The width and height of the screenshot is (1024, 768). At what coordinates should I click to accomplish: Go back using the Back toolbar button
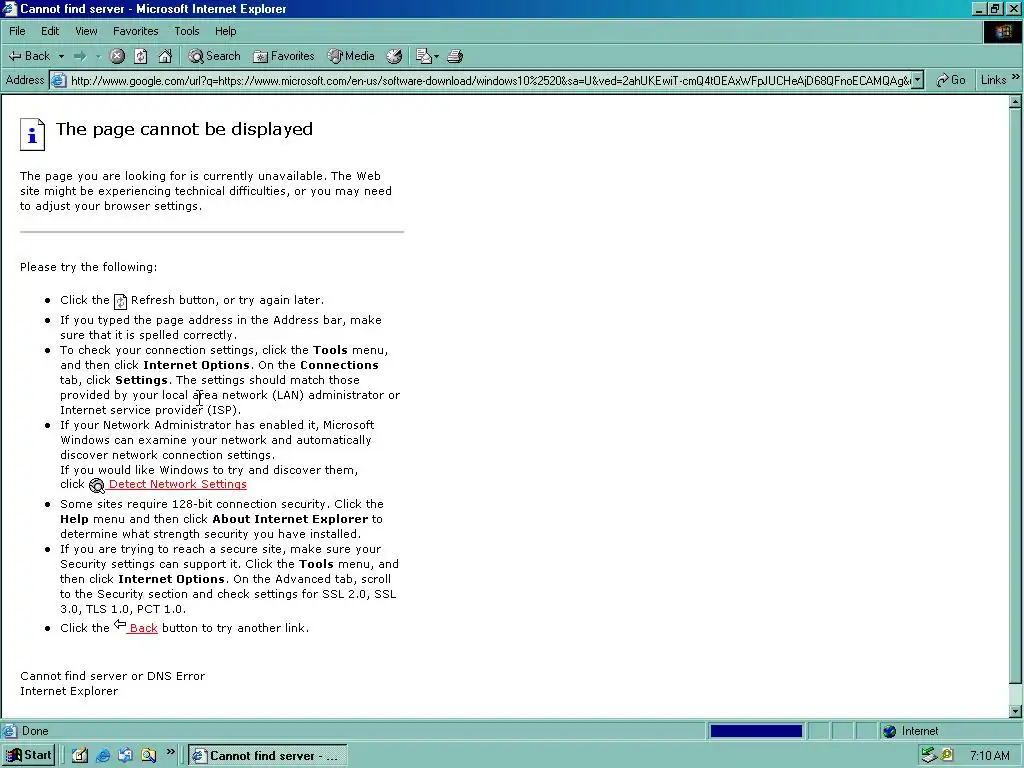29,56
